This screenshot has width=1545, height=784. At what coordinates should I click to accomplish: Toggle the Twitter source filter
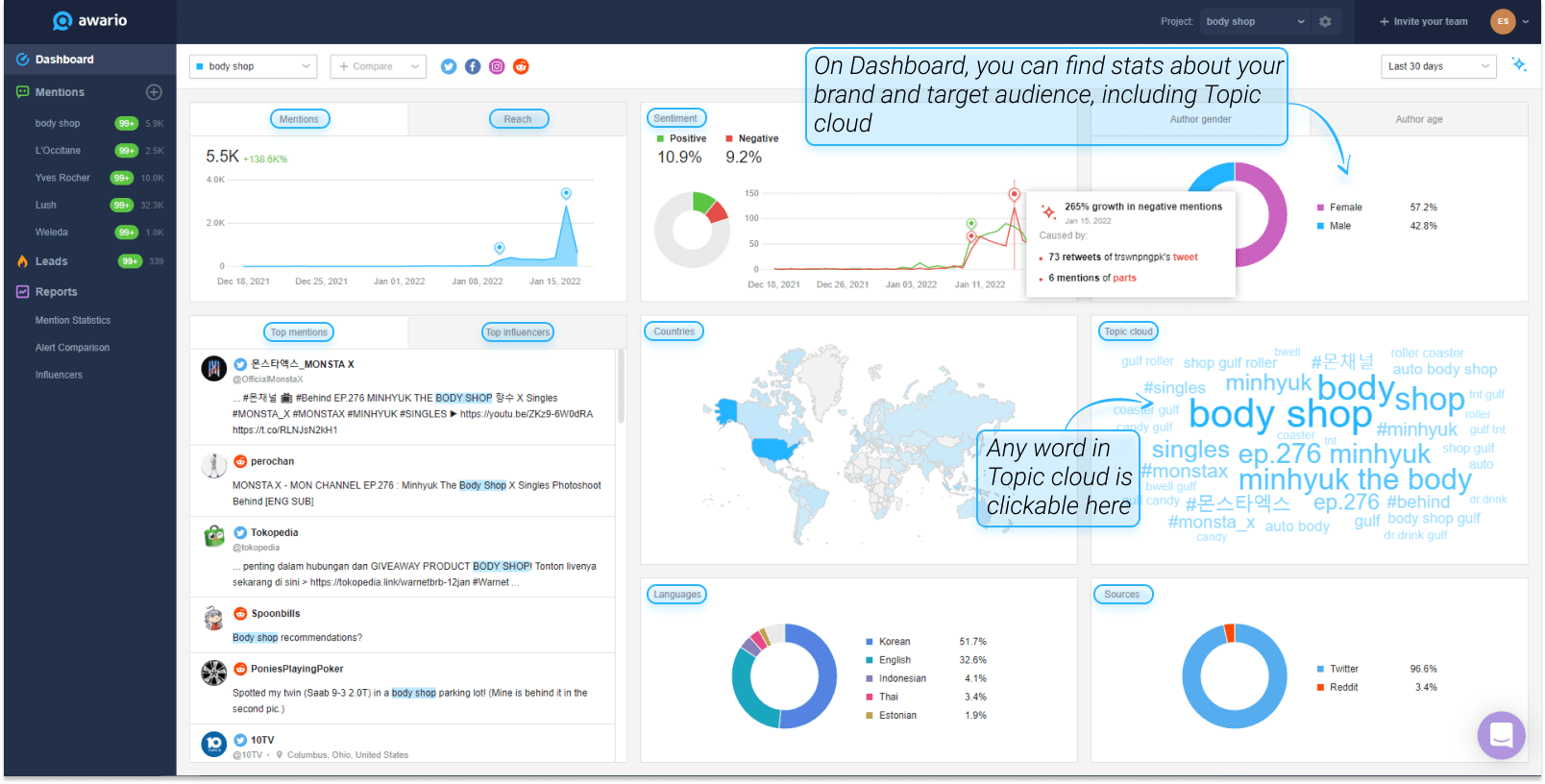click(449, 66)
